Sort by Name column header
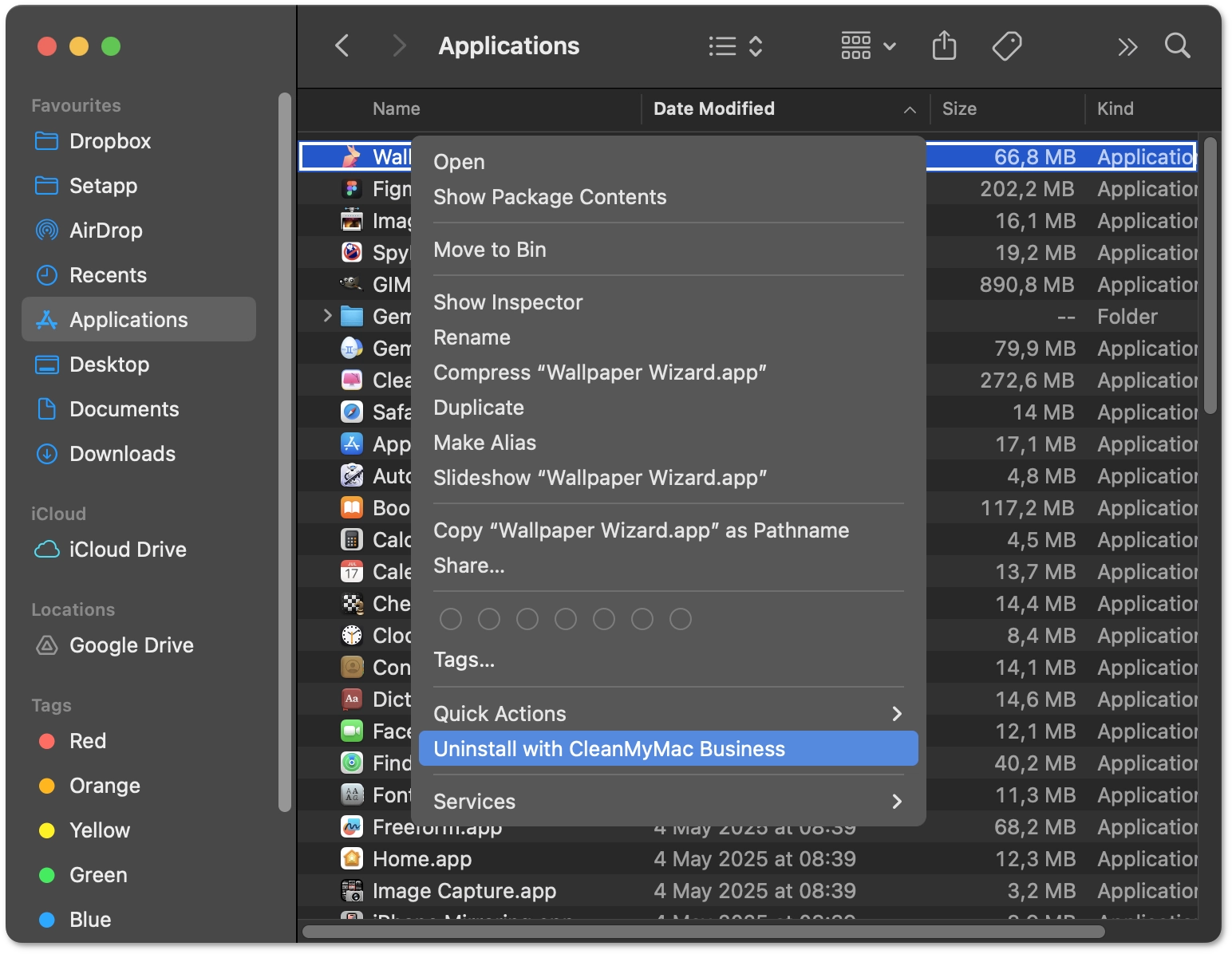The width and height of the screenshot is (1232, 954). click(x=470, y=108)
